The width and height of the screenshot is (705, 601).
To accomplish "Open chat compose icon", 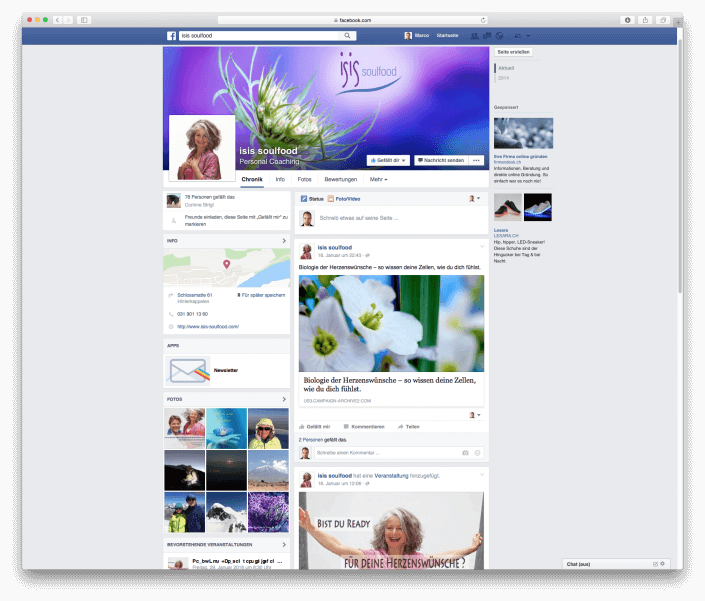I will (x=655, y=564).
